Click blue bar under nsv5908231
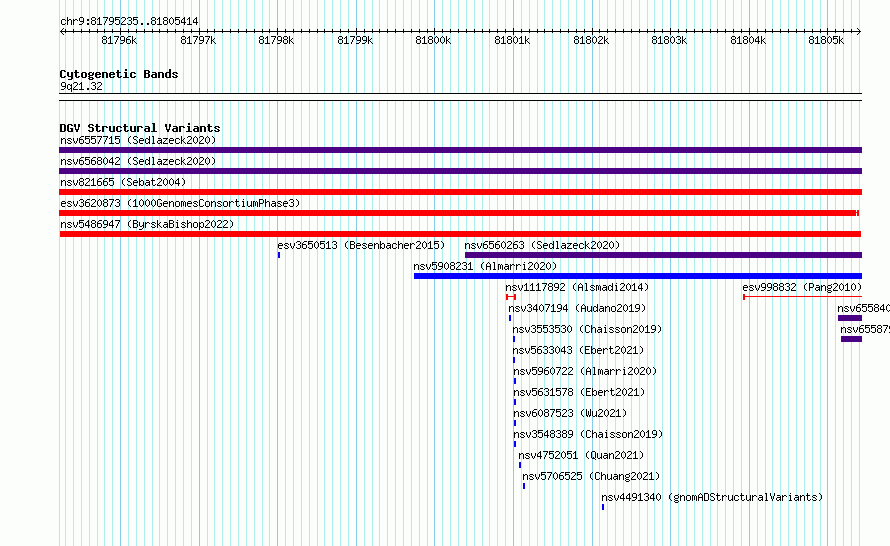Image resolution: width=890 pixels, height=546 pixels. point(638,276)
